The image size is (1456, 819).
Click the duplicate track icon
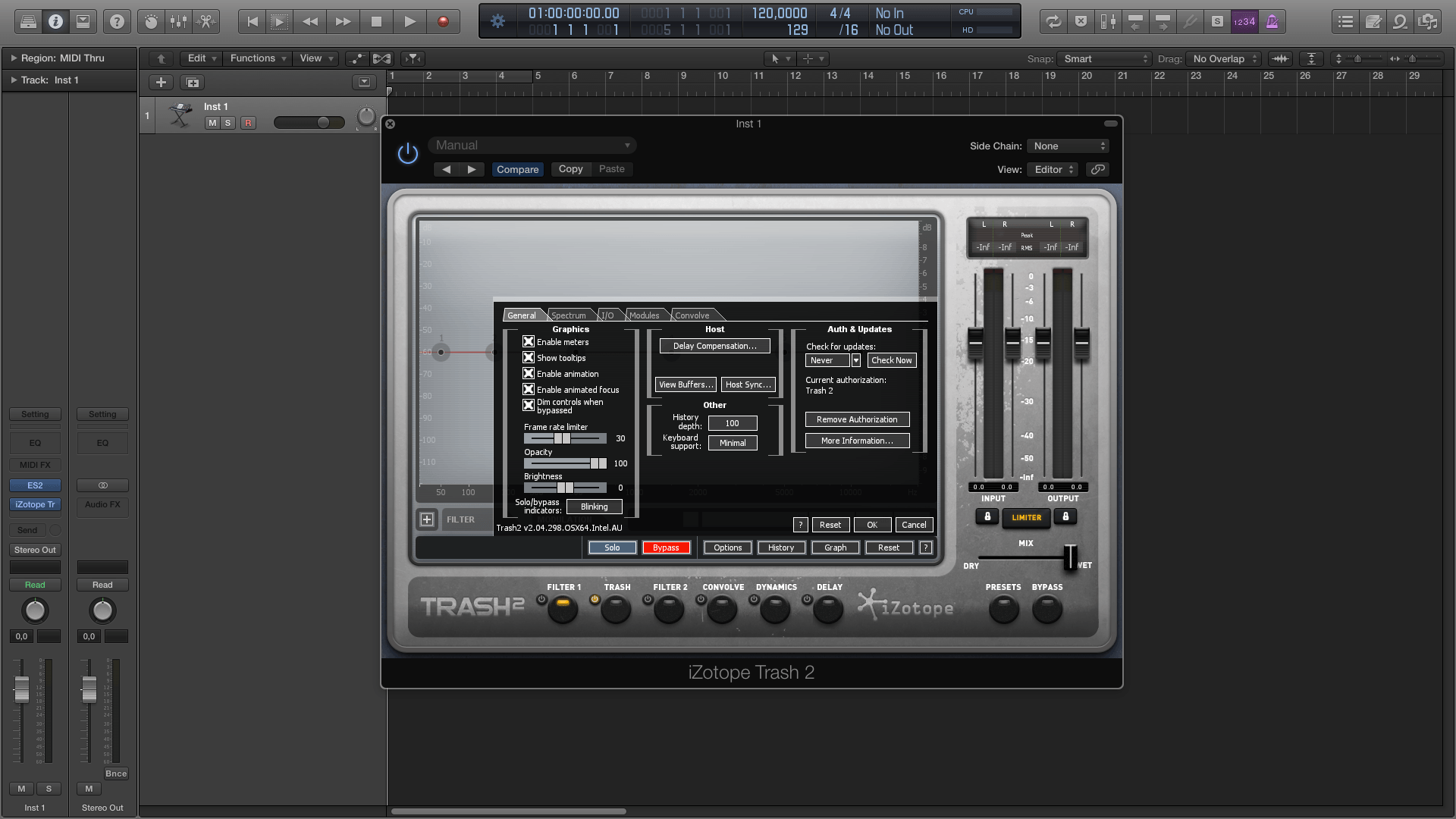click(x=193, y=83)
